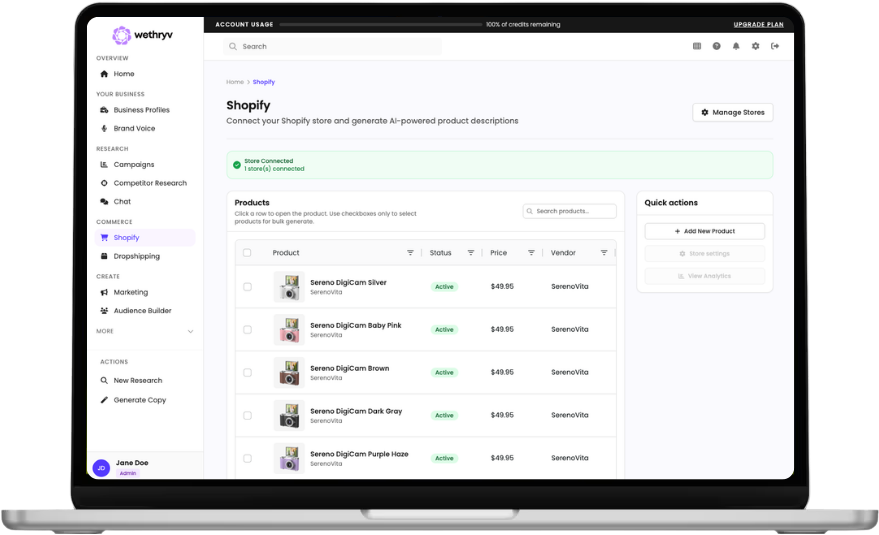This screenshot has width=879, height=535.
Task: Click the Competitor Research target icon
Action: [x=104, y=183]
